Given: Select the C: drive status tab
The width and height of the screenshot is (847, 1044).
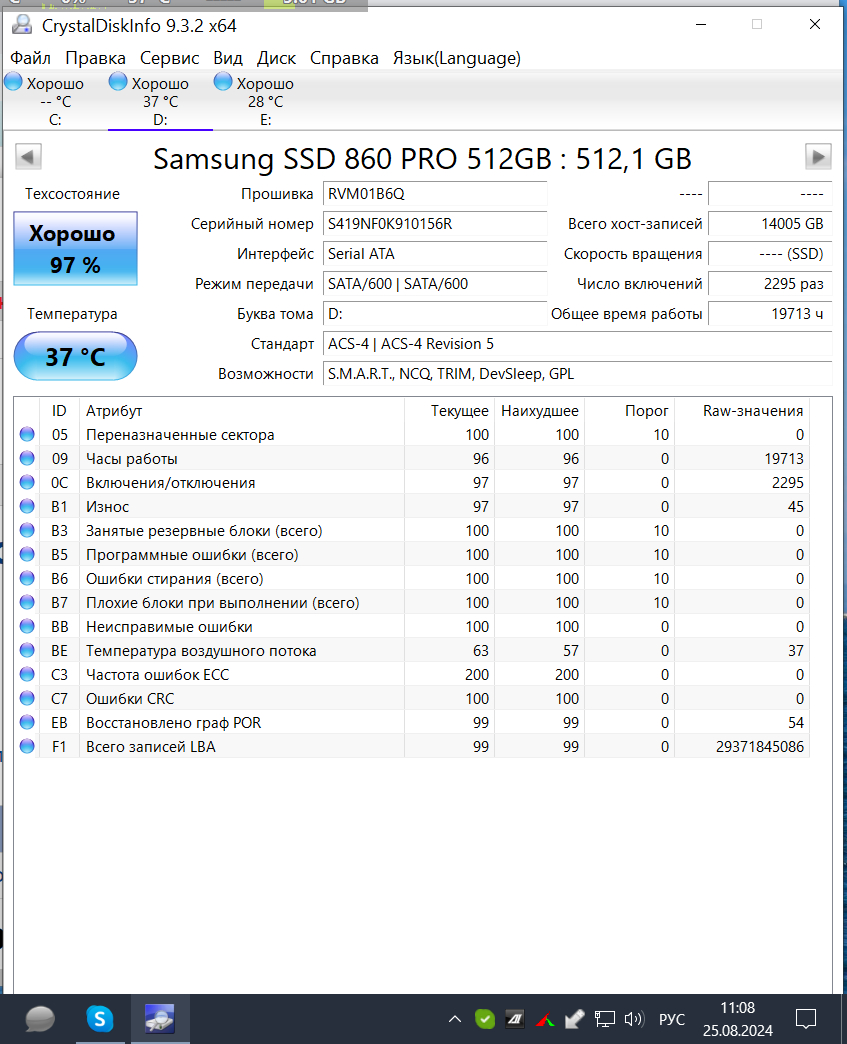Looking at the screenshot, I should pyautogui.click(x=55, y=101).
